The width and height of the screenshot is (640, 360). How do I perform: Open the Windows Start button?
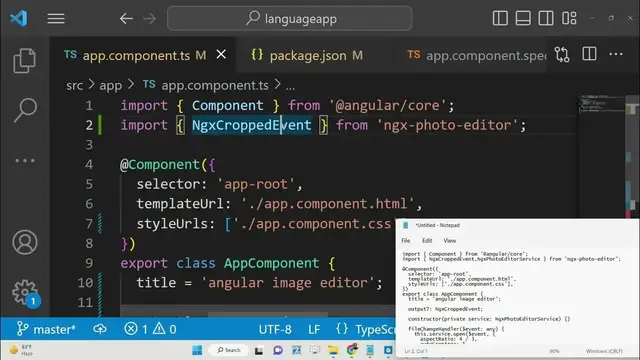[x=197, y=350]
